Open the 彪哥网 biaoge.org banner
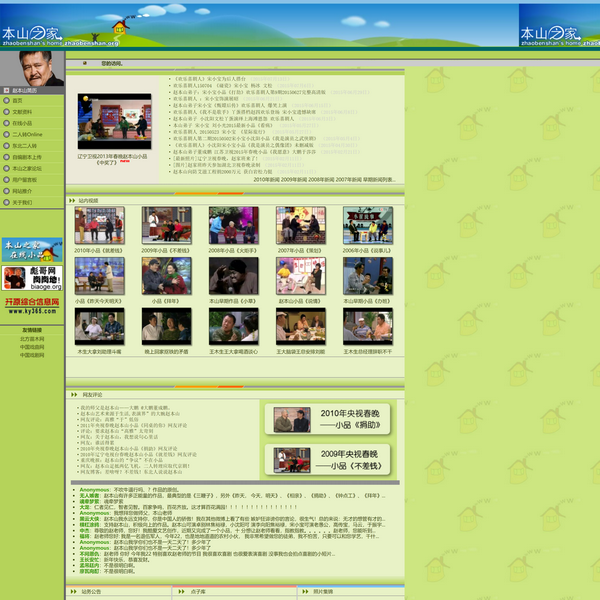600x600 pixels. point(32,276)
